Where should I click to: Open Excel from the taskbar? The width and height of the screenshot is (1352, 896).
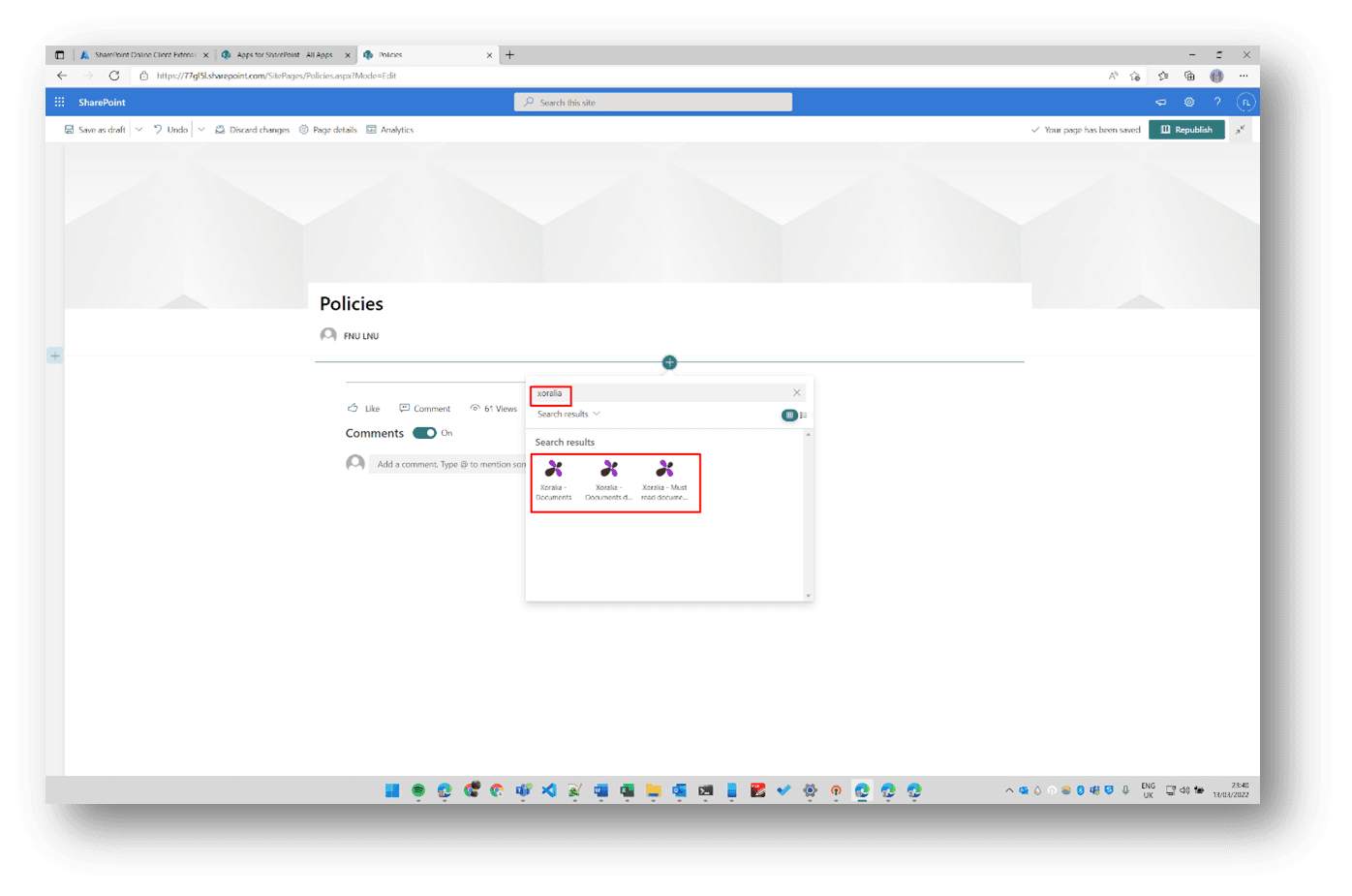point(628,790)
